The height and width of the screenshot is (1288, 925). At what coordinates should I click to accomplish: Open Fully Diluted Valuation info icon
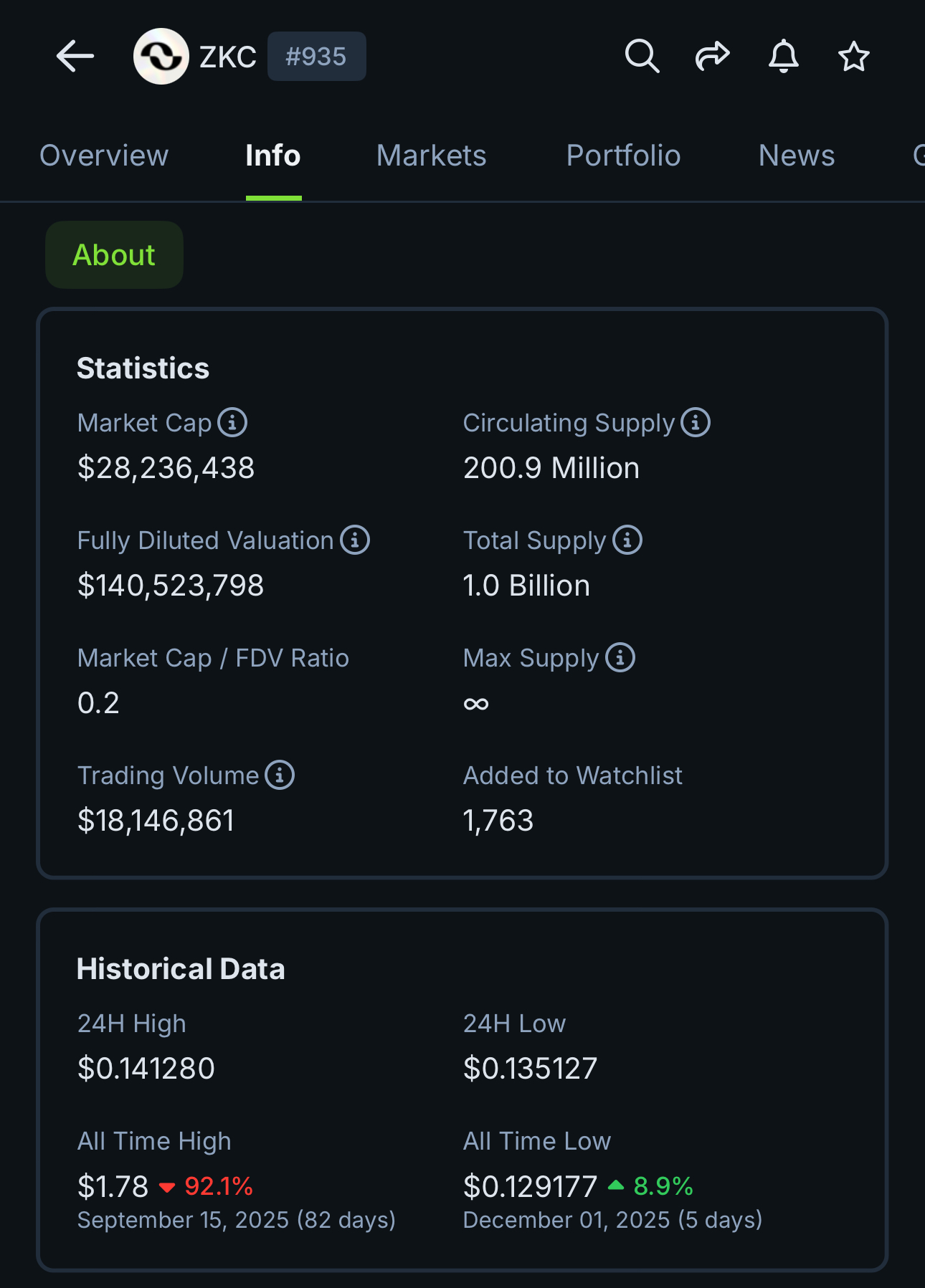coord(355,540)
